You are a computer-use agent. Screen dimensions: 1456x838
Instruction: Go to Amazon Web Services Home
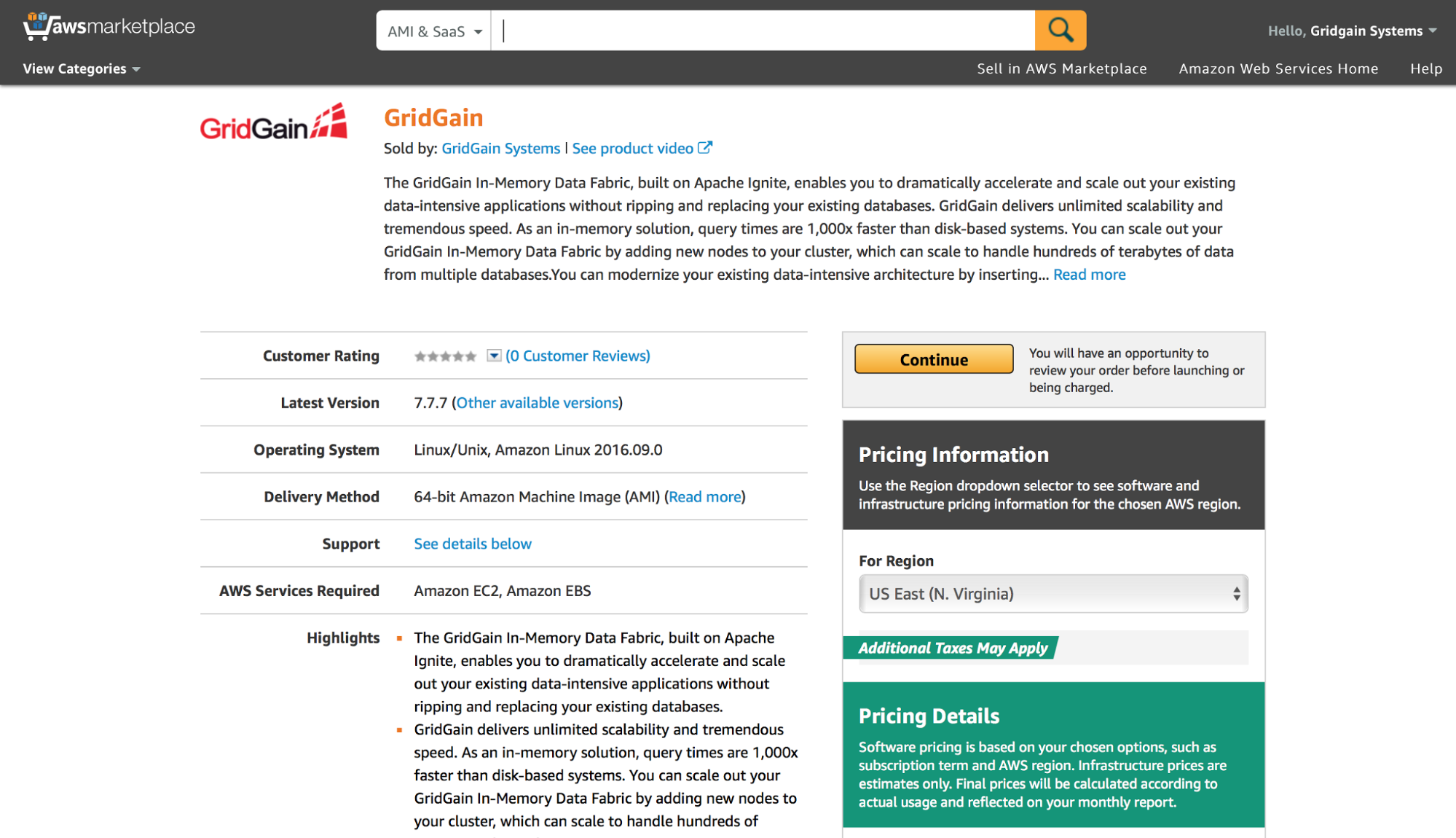coord(1278,68)
